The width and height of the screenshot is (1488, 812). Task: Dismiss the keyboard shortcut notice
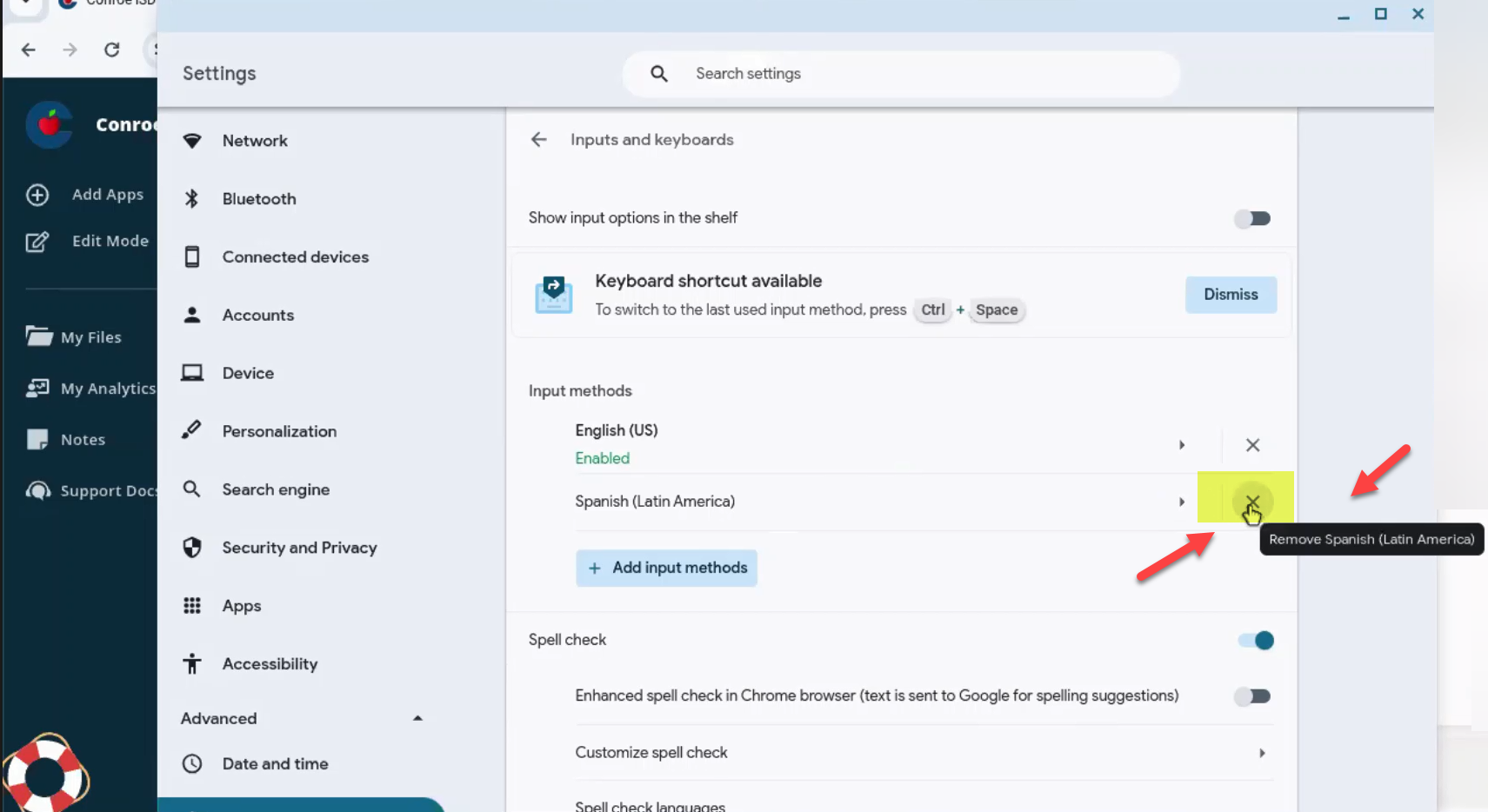point(1230,295)
